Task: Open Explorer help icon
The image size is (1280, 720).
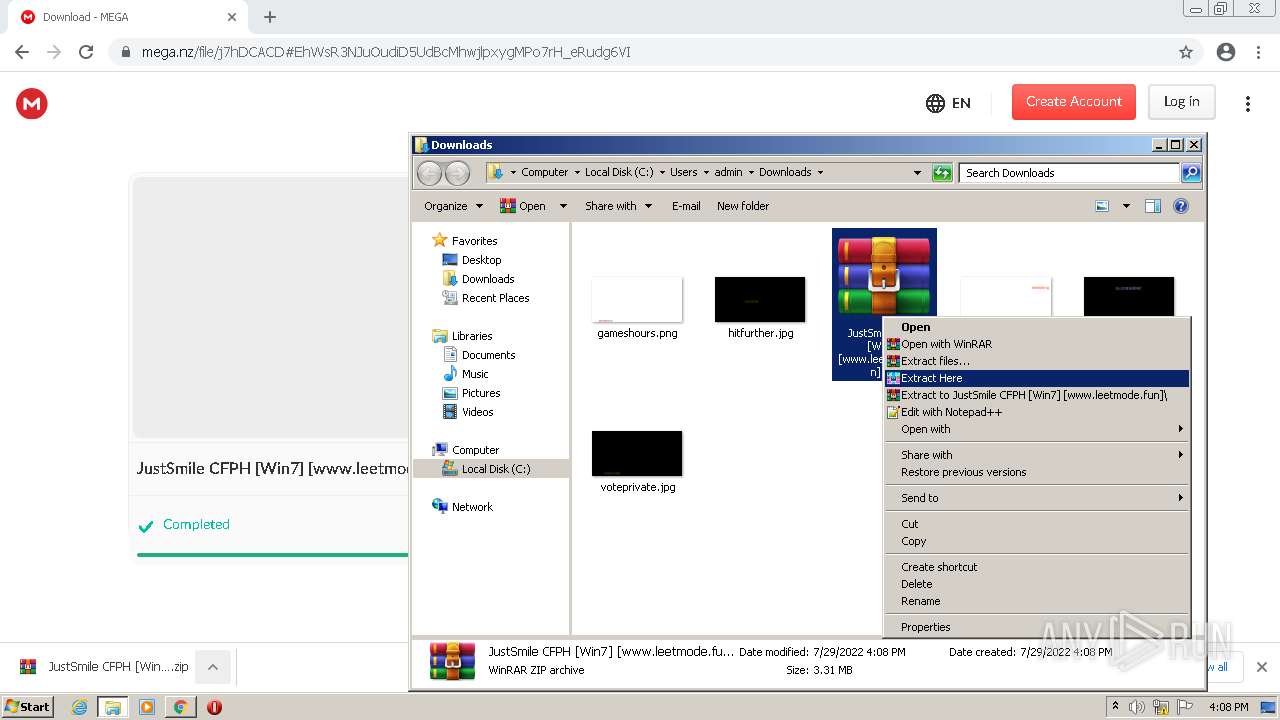Action: point(1180,206)
